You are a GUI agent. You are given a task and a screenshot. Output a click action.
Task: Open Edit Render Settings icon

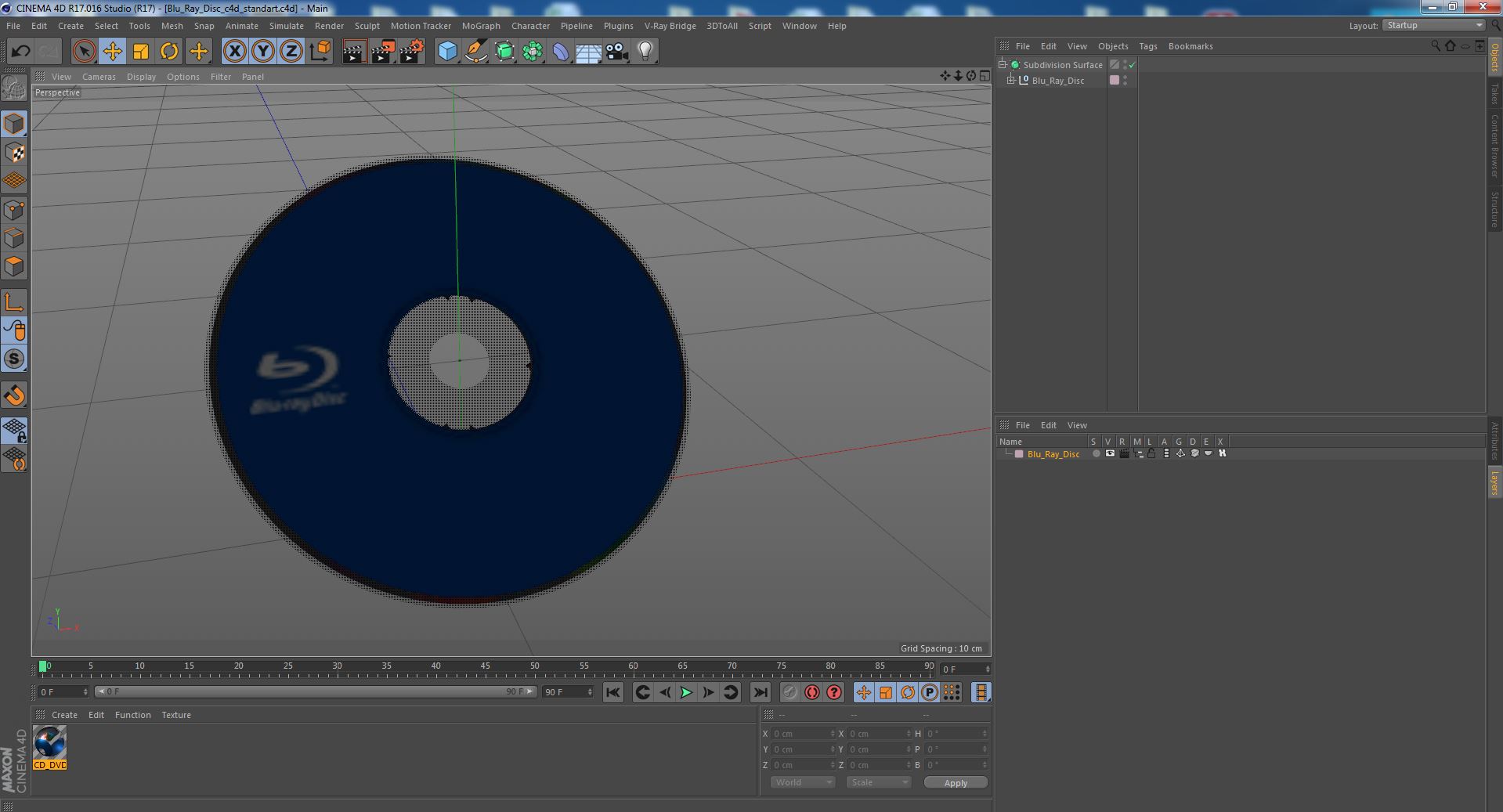(411, 52)
